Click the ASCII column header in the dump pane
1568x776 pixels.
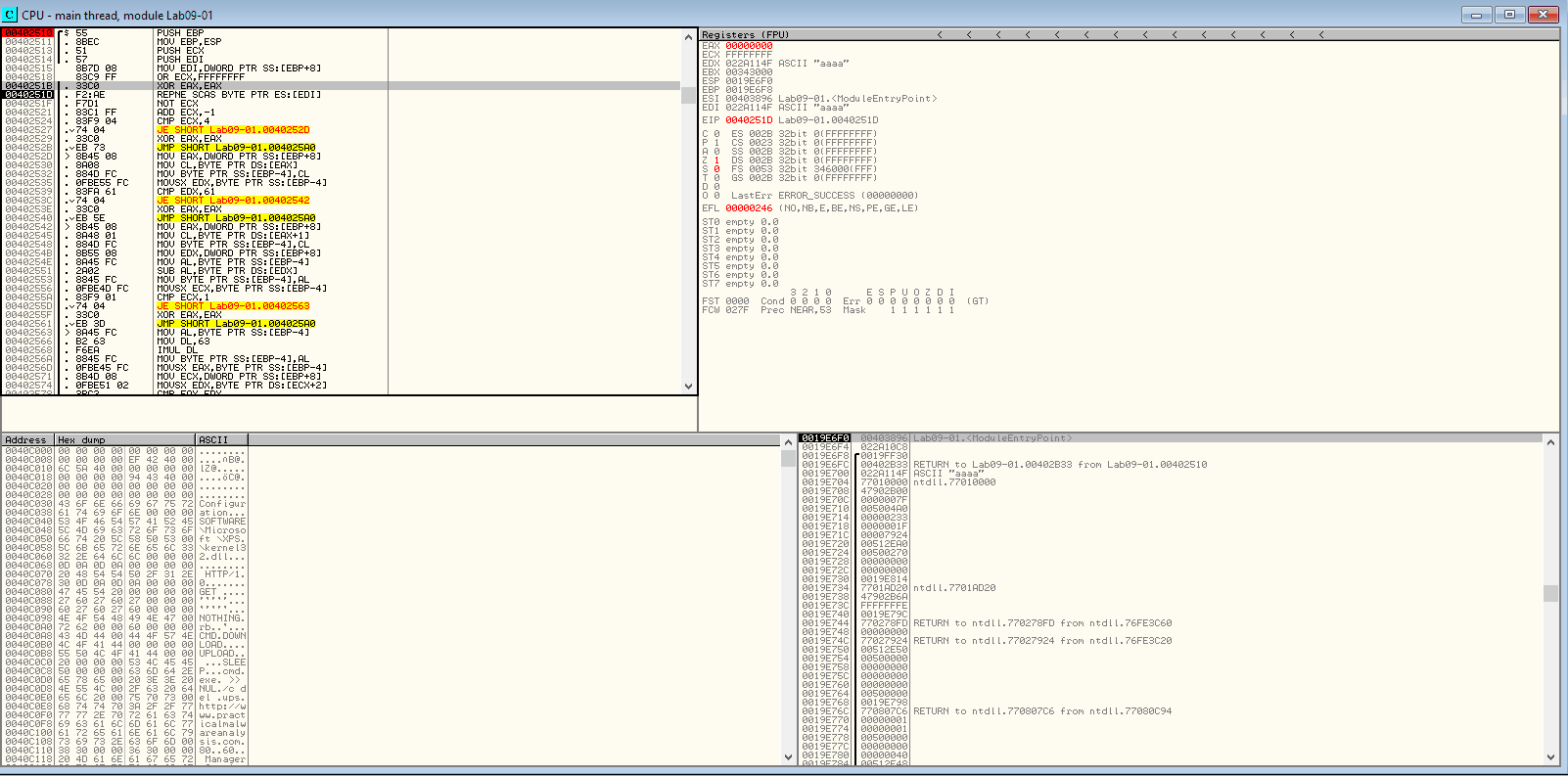pos(222,440)
